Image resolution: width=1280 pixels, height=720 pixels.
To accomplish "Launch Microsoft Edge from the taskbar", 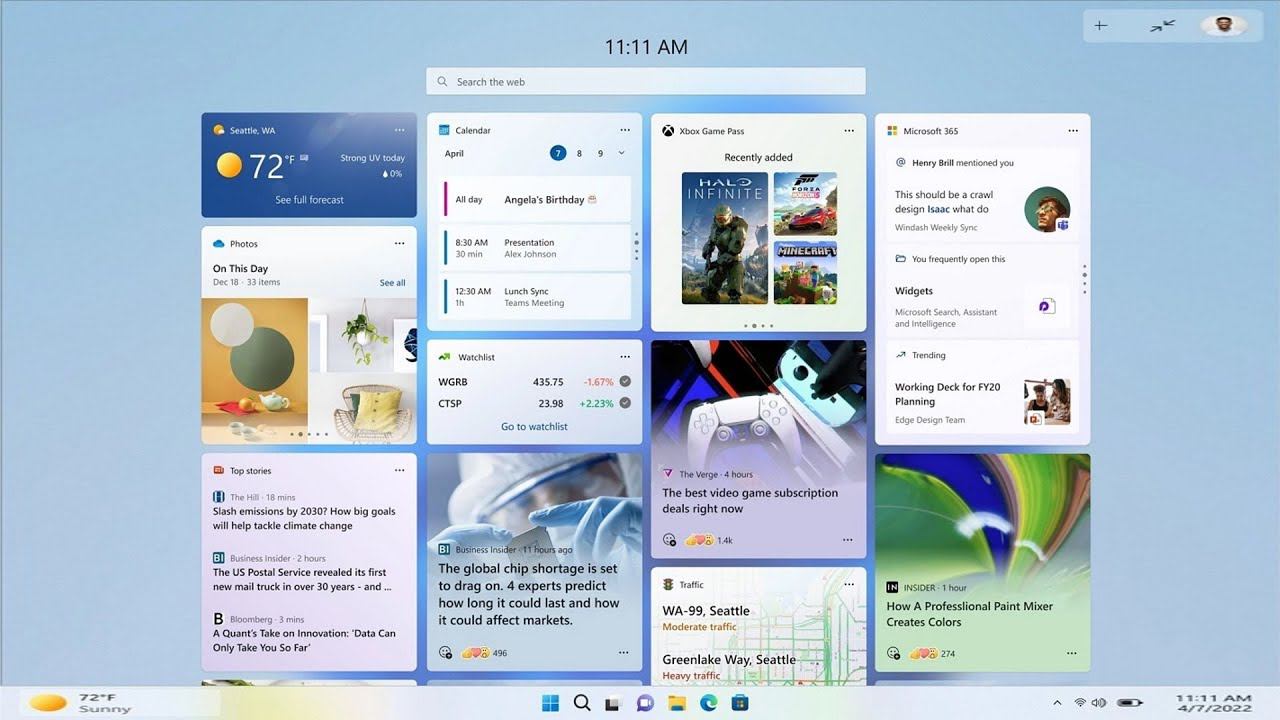I will click(709, 703).
